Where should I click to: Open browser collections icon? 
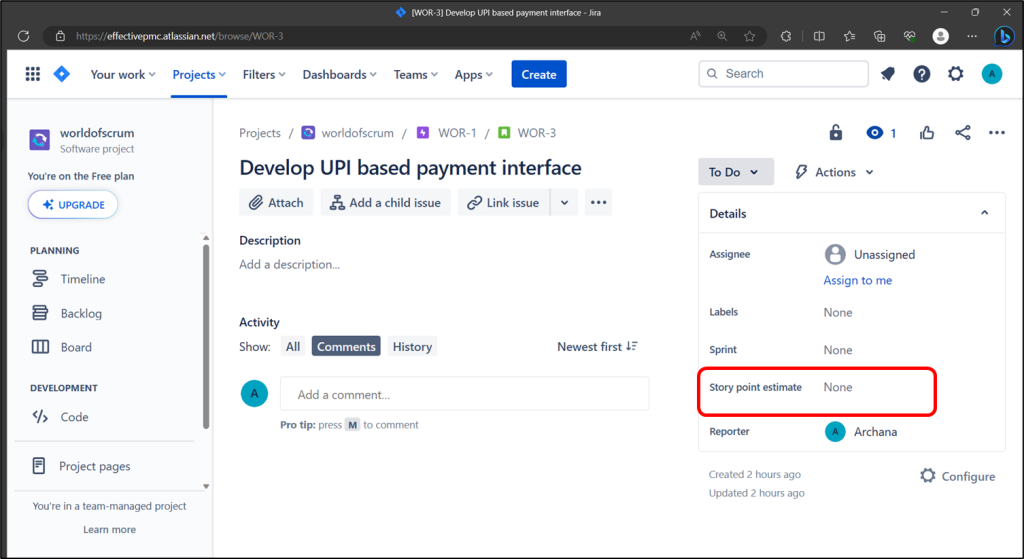pyautogui.click(x=880, y=36)
